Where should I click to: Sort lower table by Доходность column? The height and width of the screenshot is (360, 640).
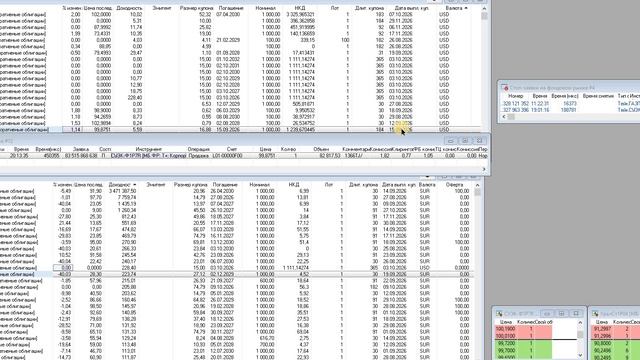[x=122, y=185]
